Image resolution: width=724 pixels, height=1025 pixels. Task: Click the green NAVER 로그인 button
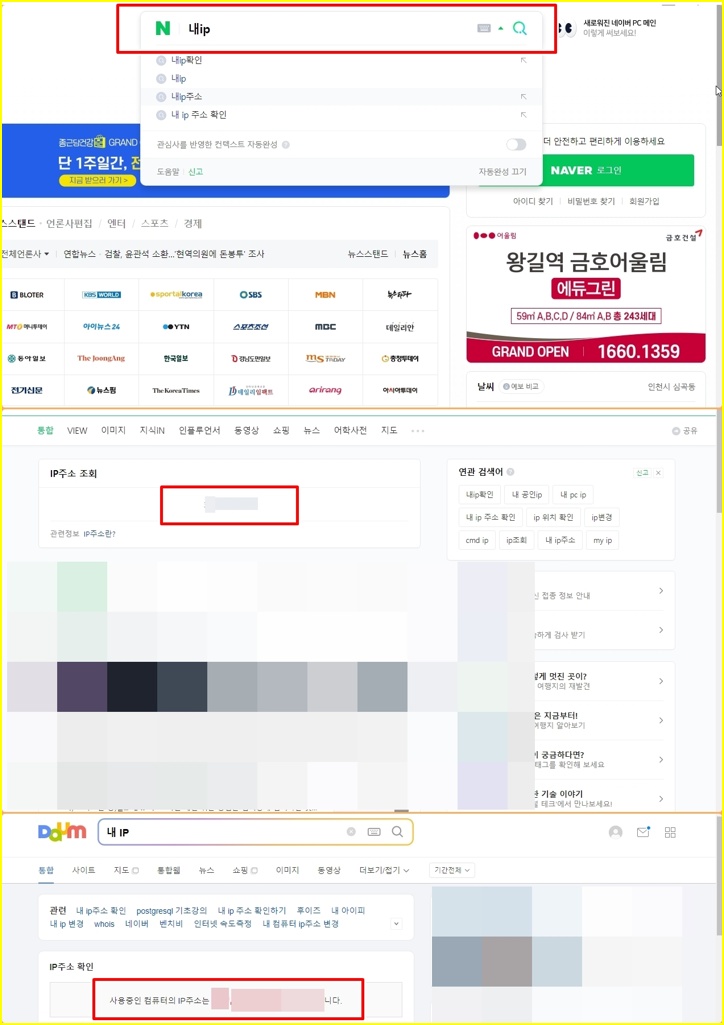click(x=586, y=170)
